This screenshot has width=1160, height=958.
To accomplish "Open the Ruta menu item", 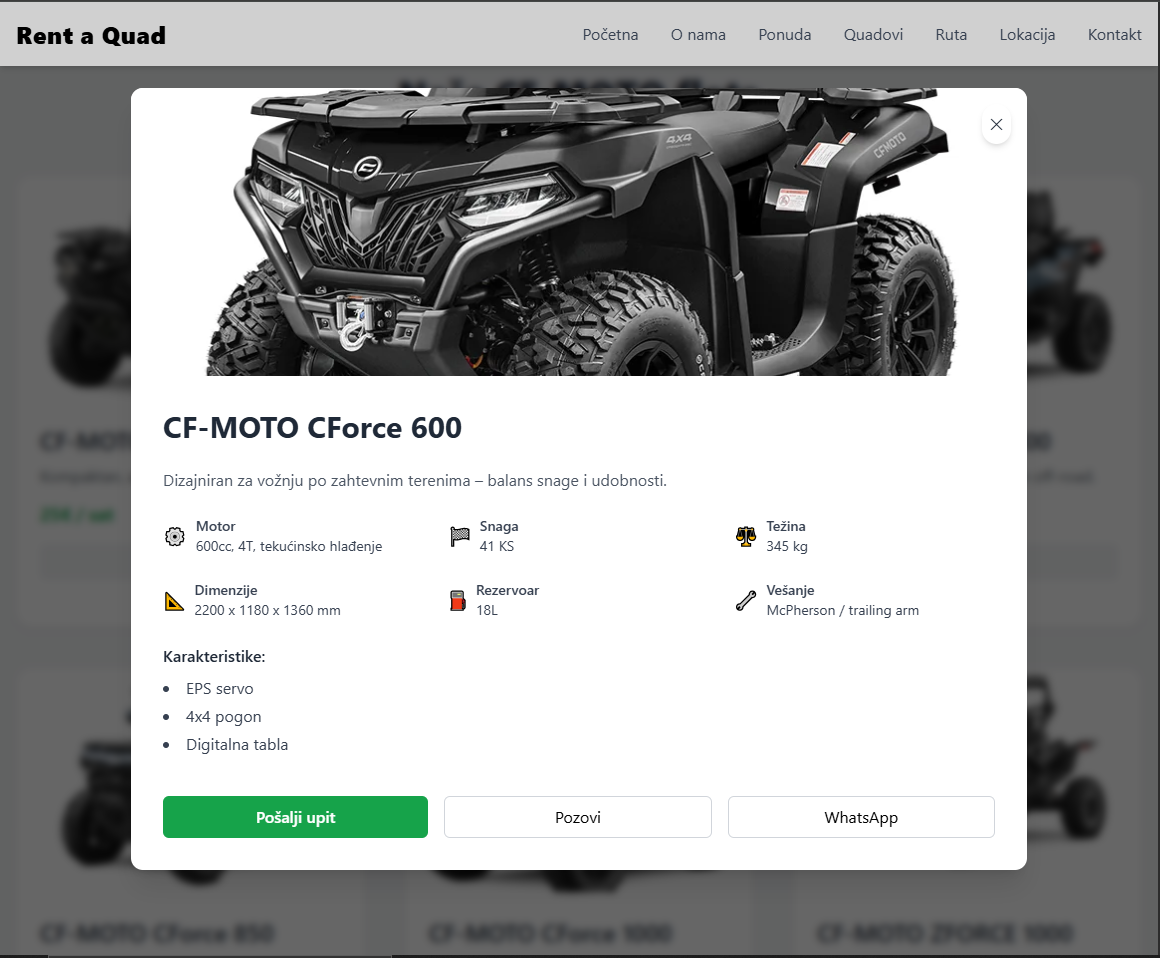I will click(951, 35).
